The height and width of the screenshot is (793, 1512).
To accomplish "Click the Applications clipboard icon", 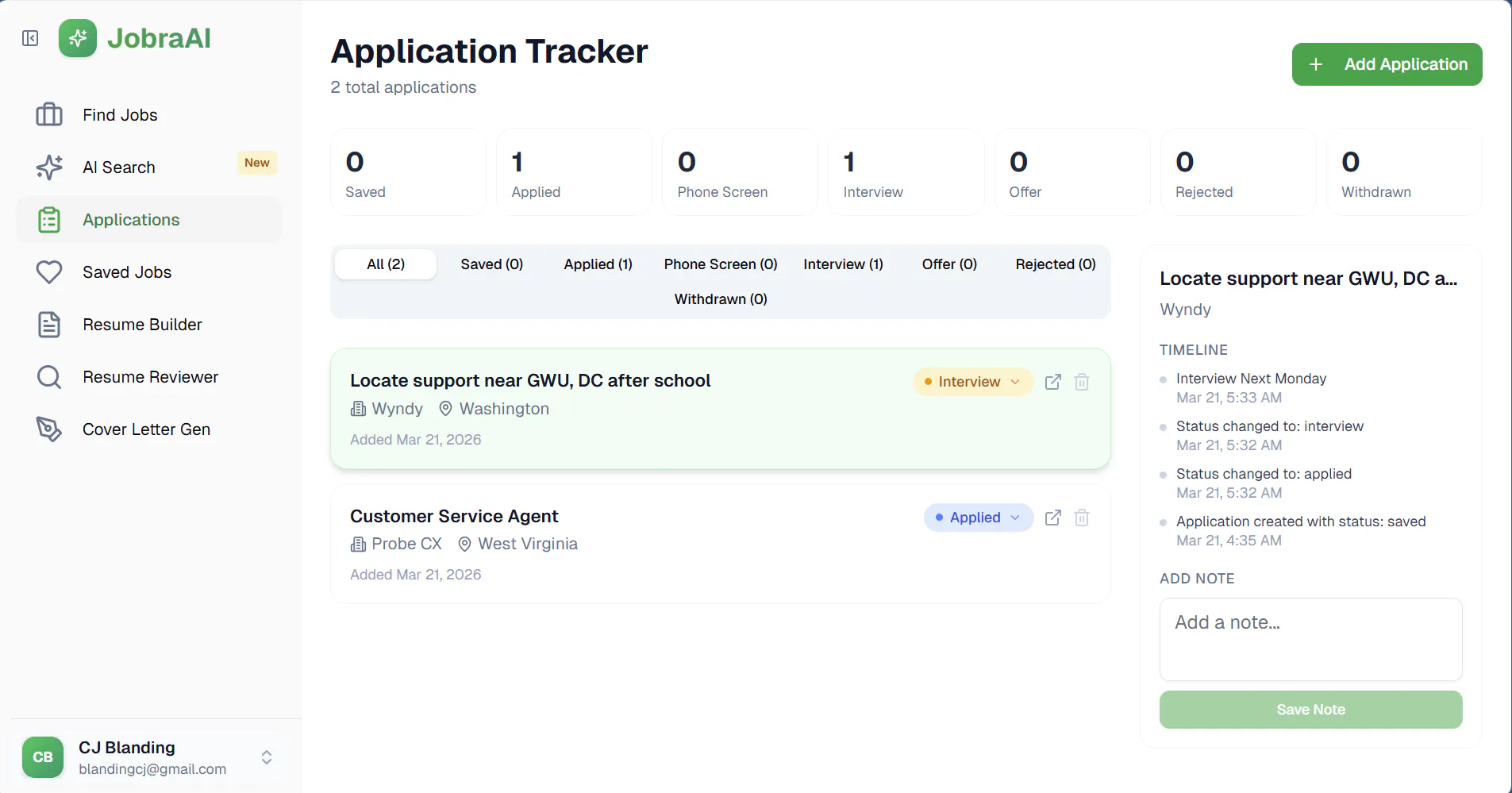I will click(49, 220).
